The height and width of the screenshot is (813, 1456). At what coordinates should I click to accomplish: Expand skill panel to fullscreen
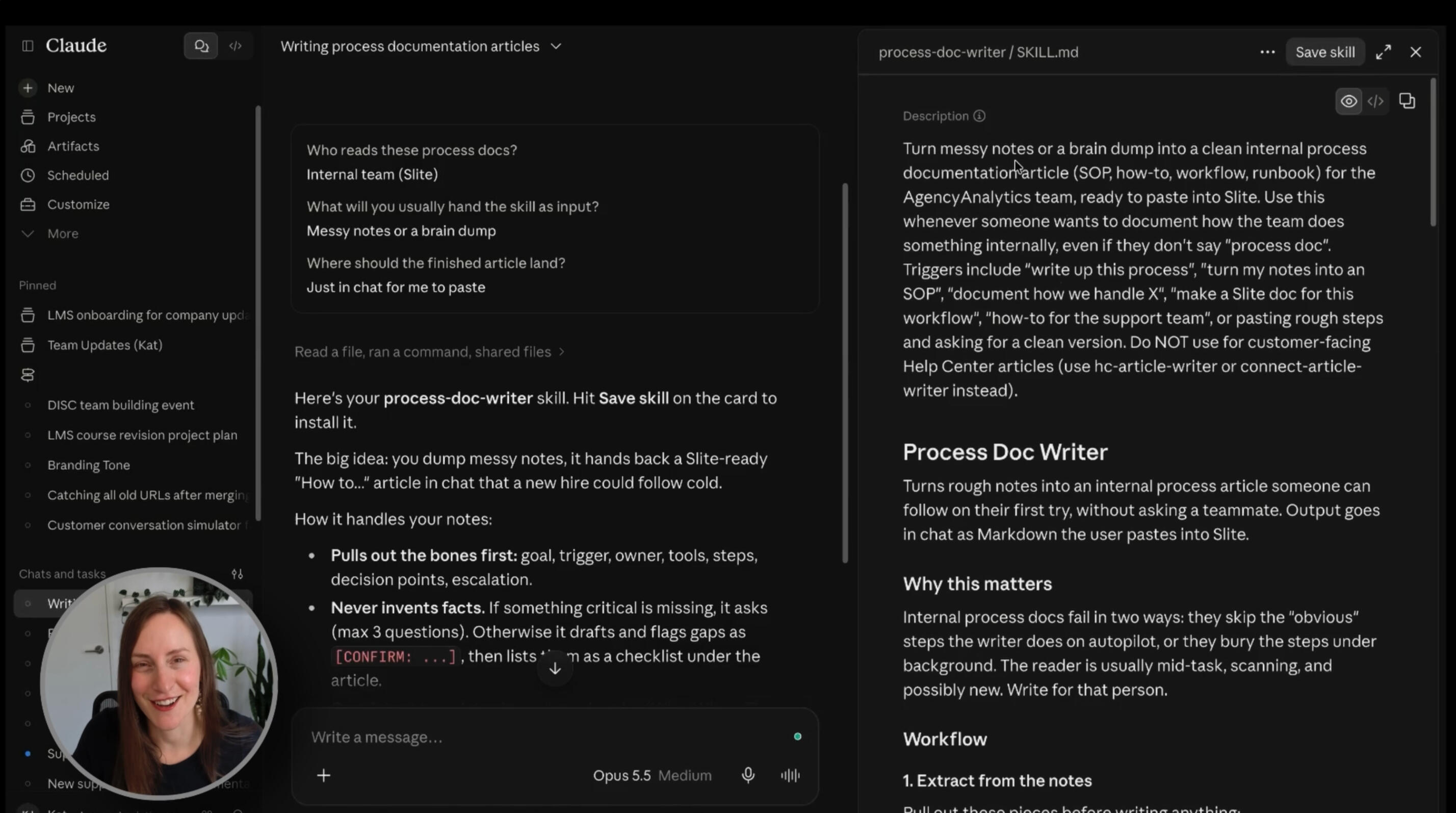pyautogui.click(x=1383, y=52)
